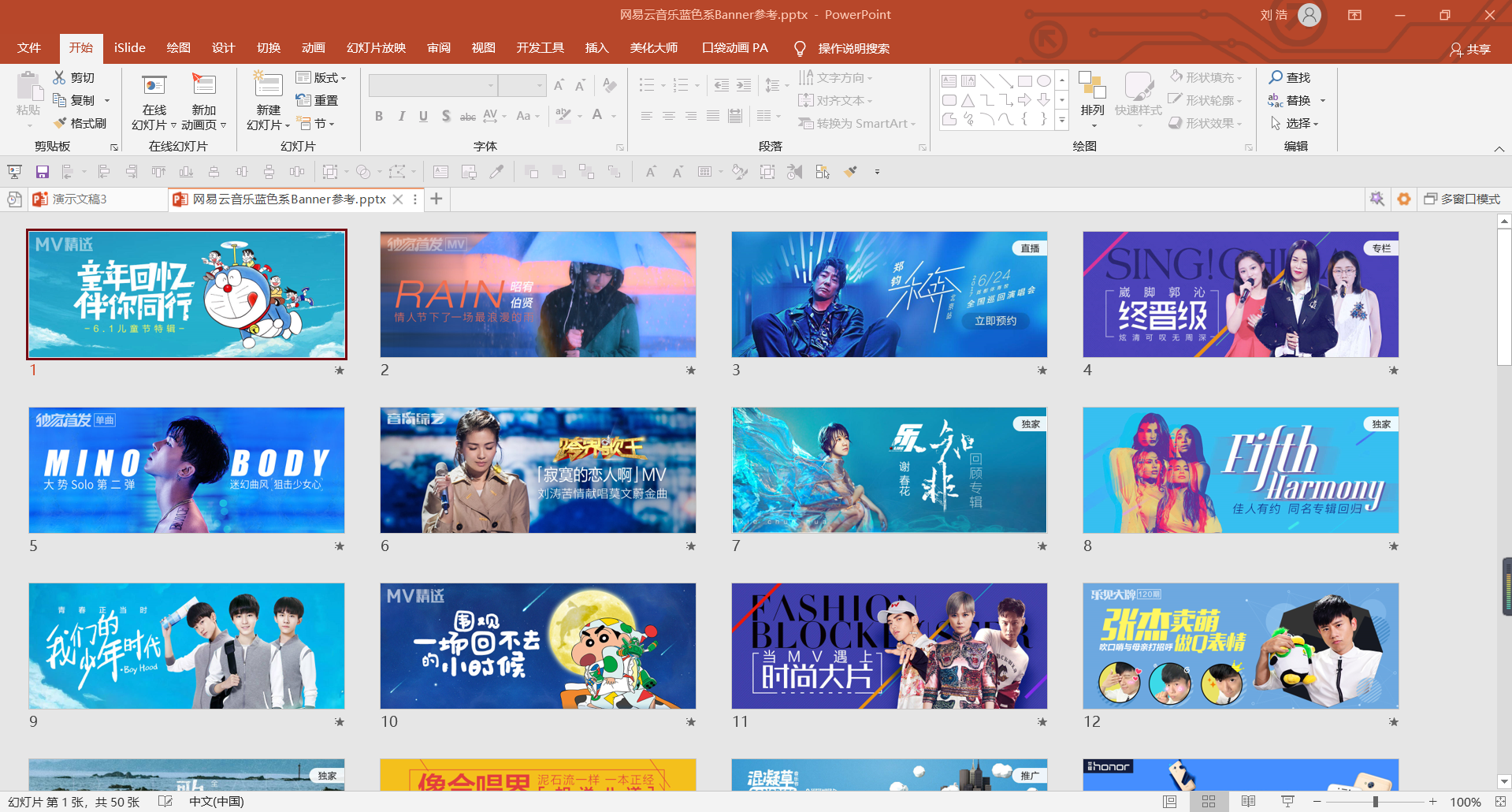The height and width of the screenshot is (812, 1512).
Task: Click the lightbulb Tell Me icon
Action: (x=800, y=48)
